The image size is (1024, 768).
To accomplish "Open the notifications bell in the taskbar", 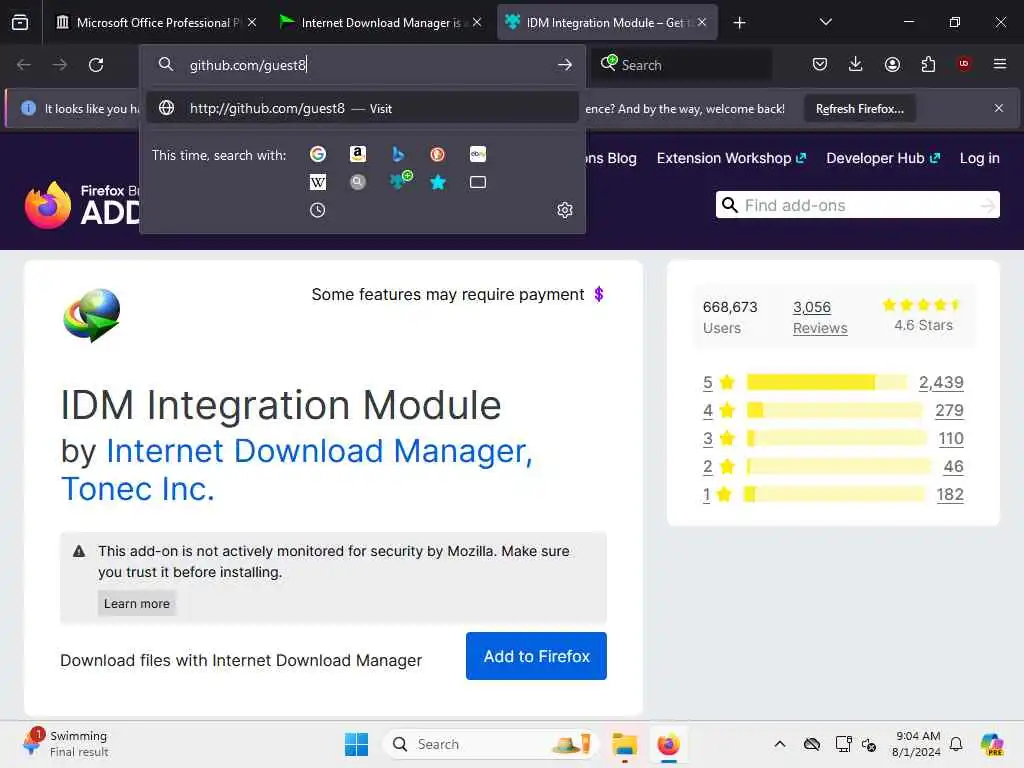I will 956,744.
